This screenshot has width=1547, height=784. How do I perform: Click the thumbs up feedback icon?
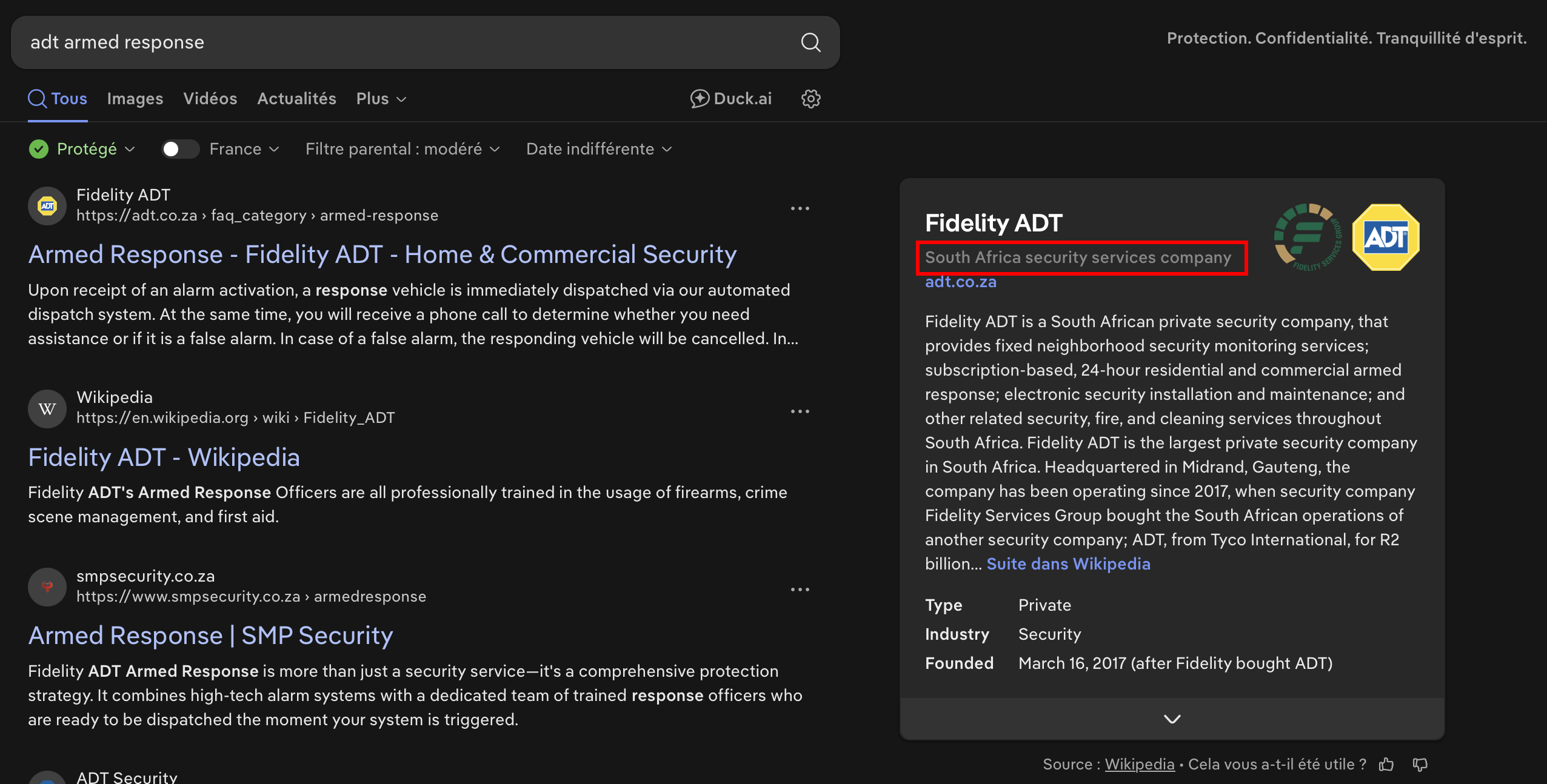[1386, 765]
